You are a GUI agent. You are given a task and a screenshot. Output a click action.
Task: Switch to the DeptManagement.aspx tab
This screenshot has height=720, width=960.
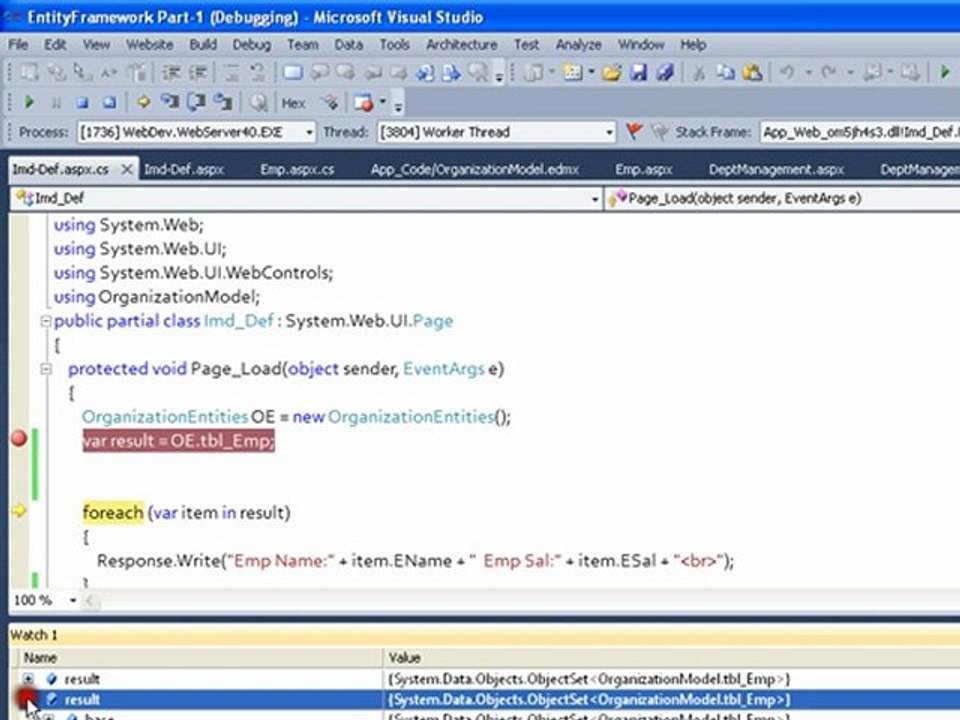point(776,170)
